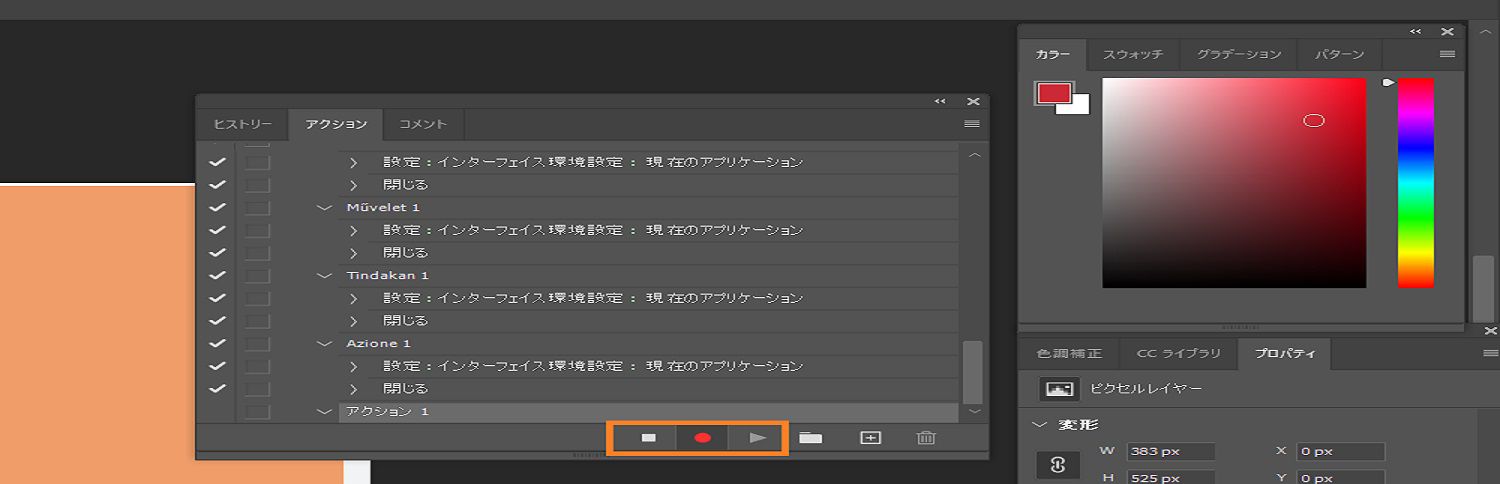Uncheck the checkmark for Tindakan 1
Image resolution: width=1500 pixels, height=484 pixels.
pos(217,275)
